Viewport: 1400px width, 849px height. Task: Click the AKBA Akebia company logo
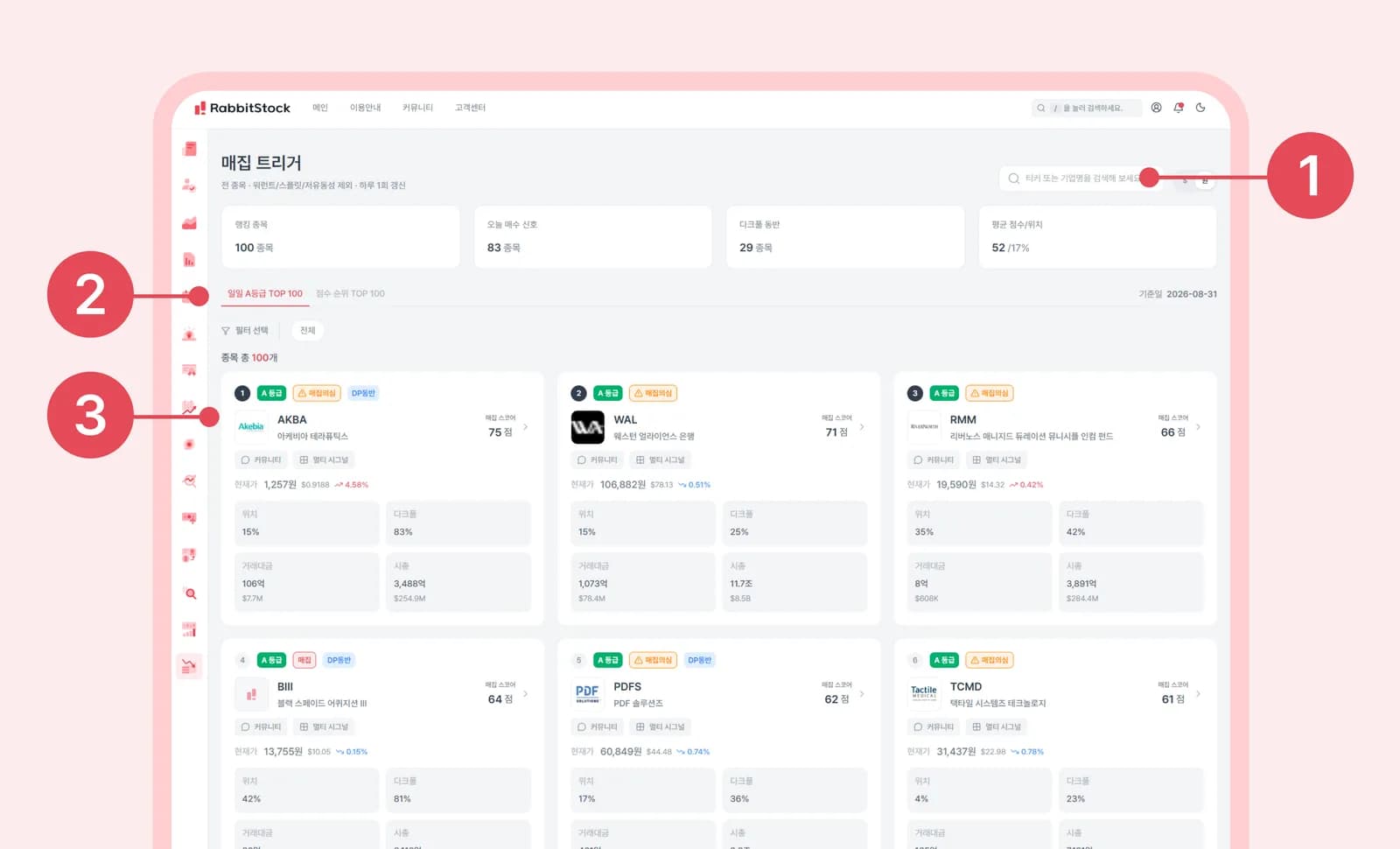pos(251,426)
